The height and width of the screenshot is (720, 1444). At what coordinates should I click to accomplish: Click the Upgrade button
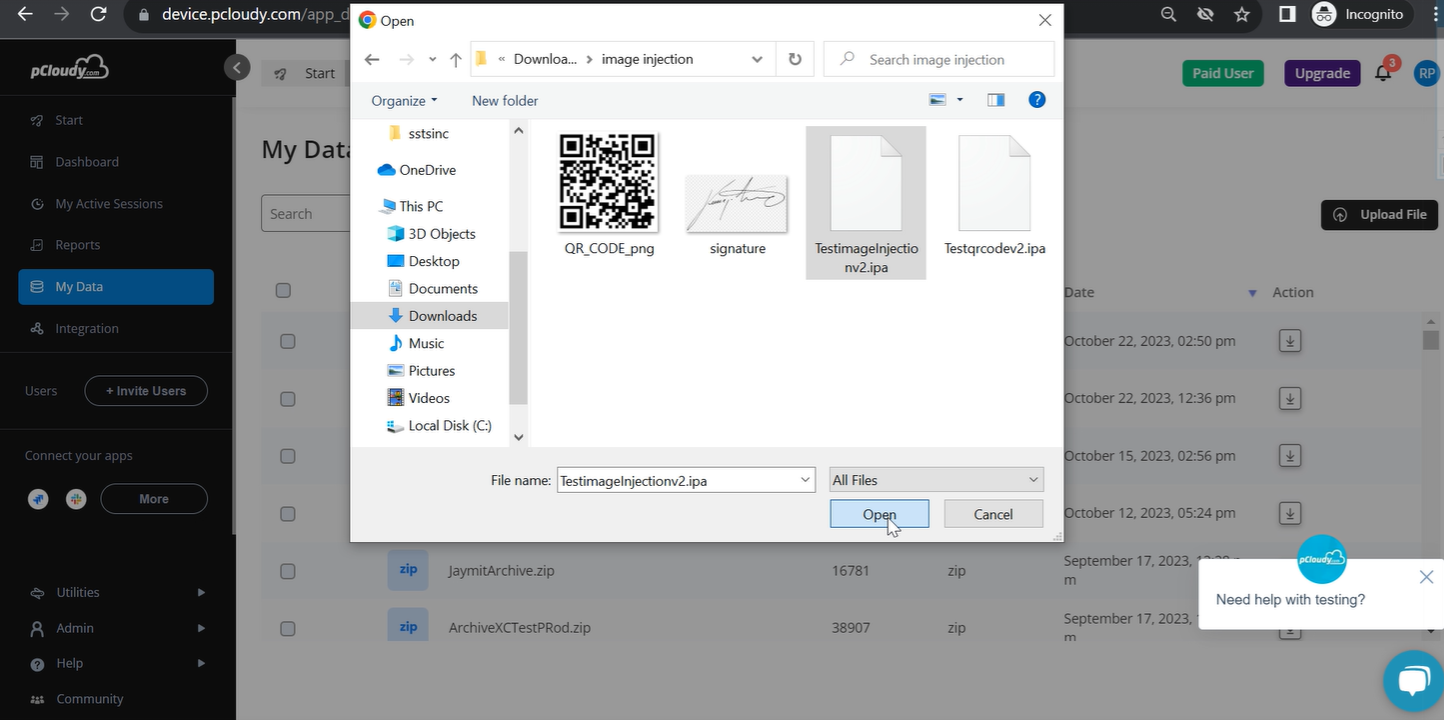pos(1322,73)
